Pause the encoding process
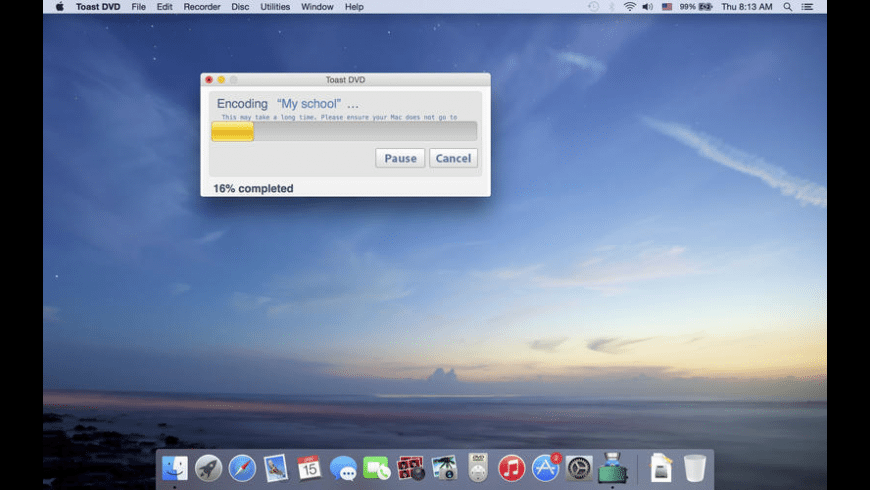870x490 pixels. click(400, 158)
